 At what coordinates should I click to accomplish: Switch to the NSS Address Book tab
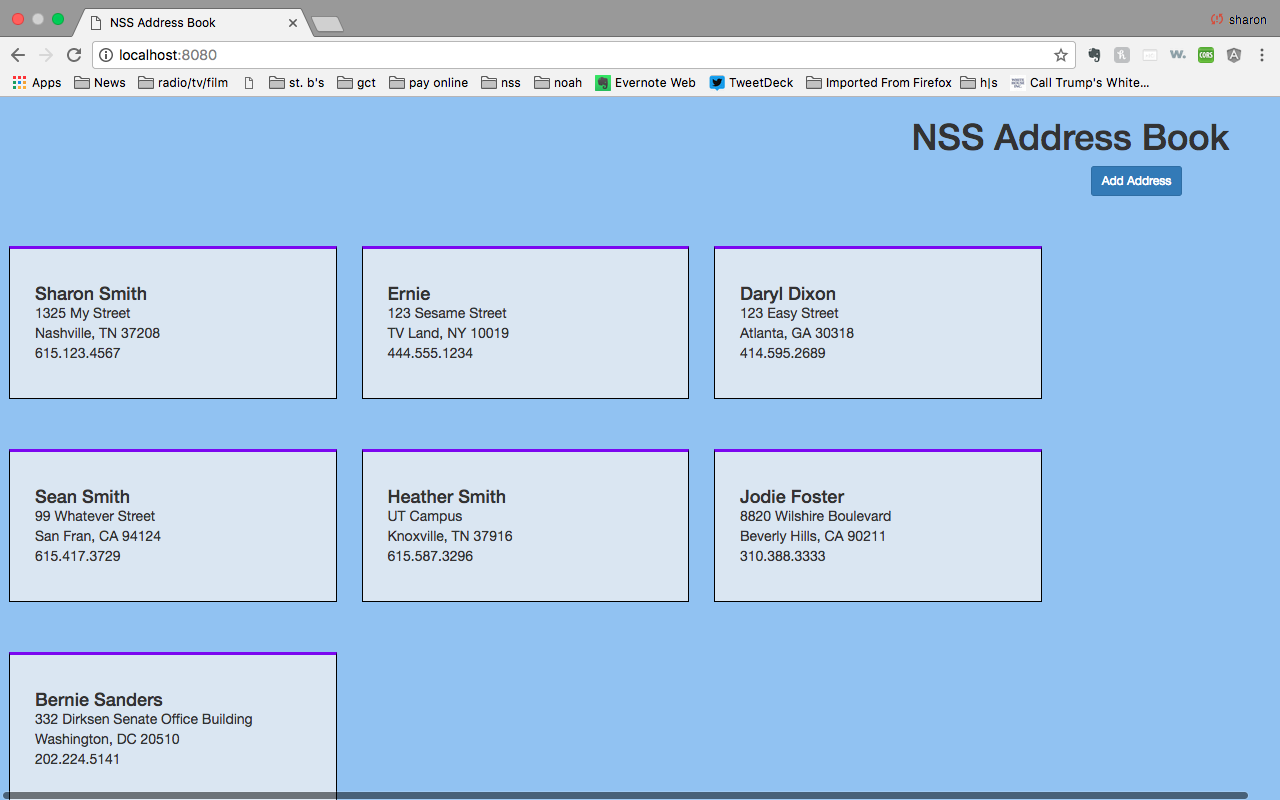pos(180,22)
